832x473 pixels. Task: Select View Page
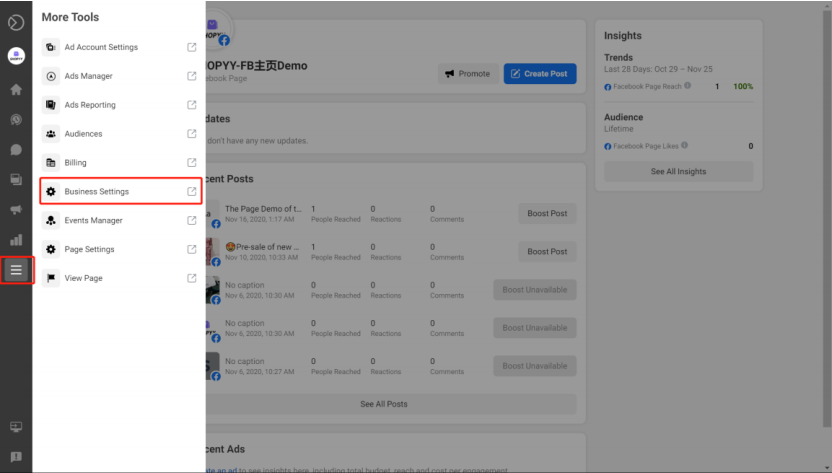coord(120,278)
